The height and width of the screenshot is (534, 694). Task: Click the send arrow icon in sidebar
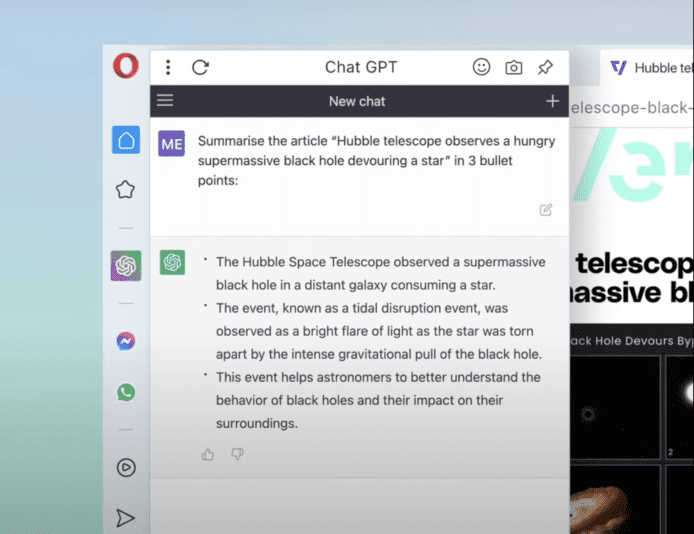tap(126, 517)
